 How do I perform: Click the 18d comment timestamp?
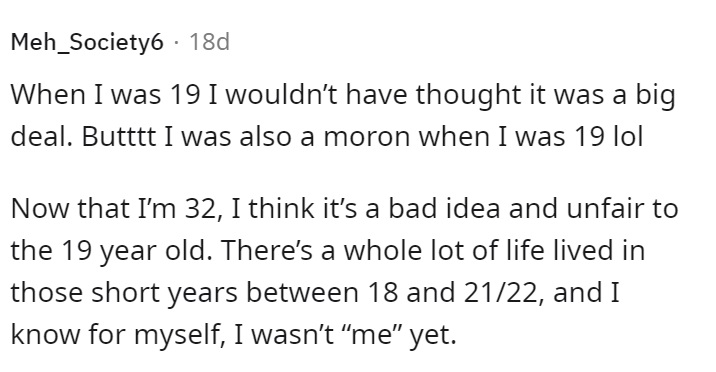(209, 42)
